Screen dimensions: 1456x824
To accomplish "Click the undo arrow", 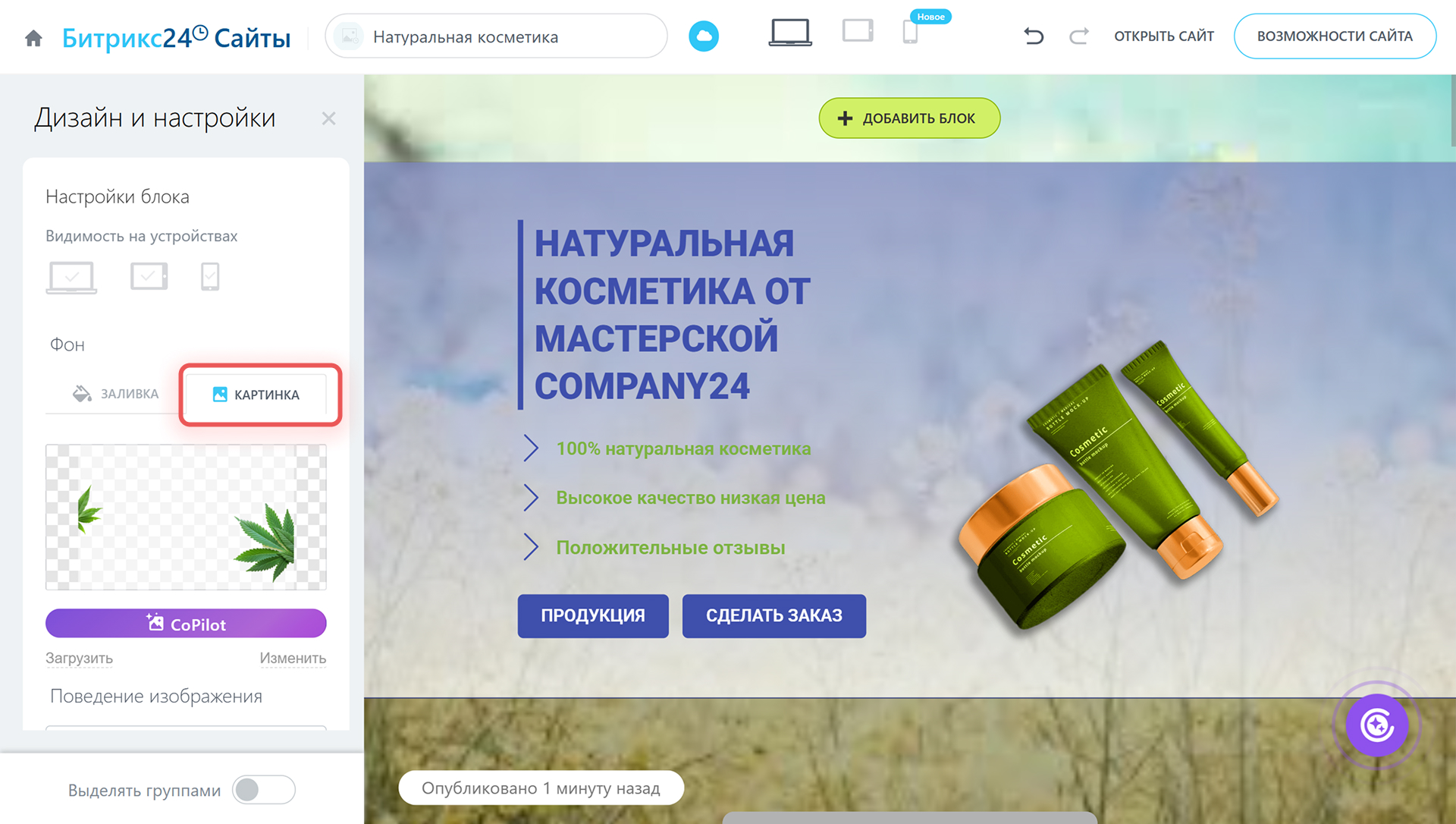I will click(x=1033, y=36).
